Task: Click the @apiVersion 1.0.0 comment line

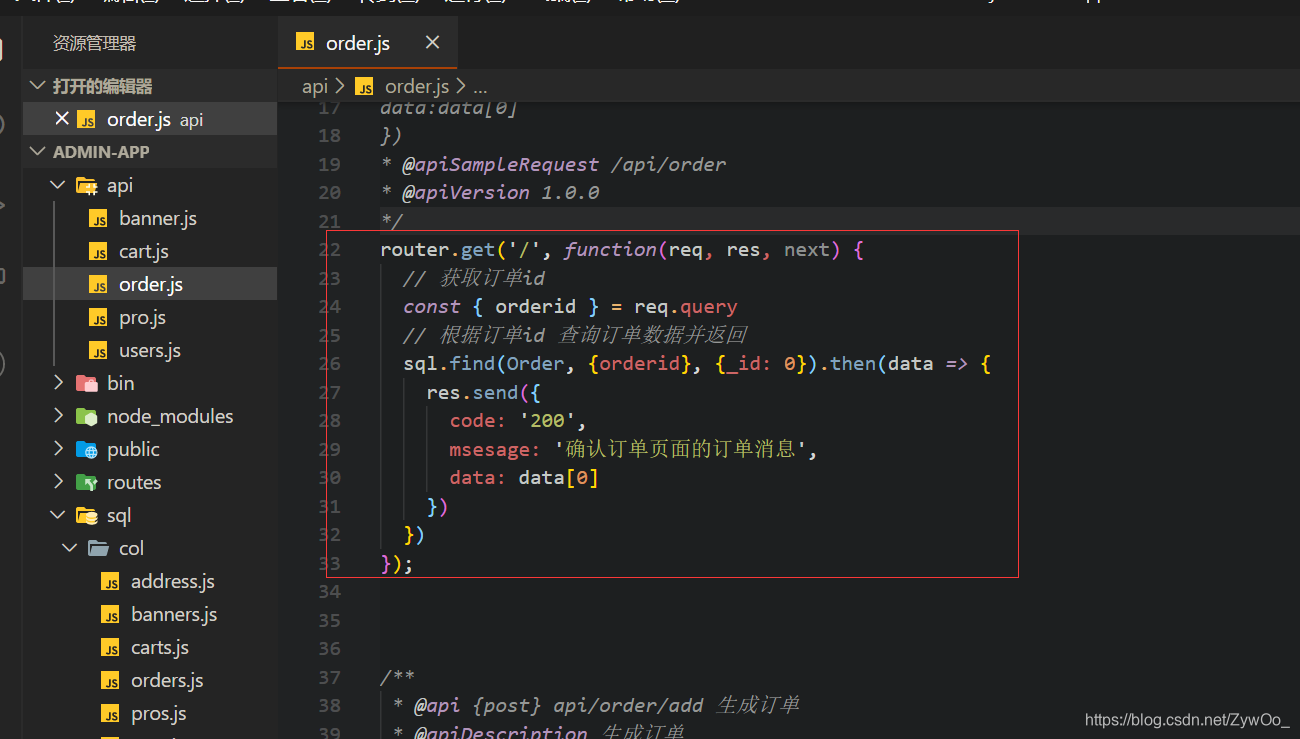Action: click(x=490, y=192)
